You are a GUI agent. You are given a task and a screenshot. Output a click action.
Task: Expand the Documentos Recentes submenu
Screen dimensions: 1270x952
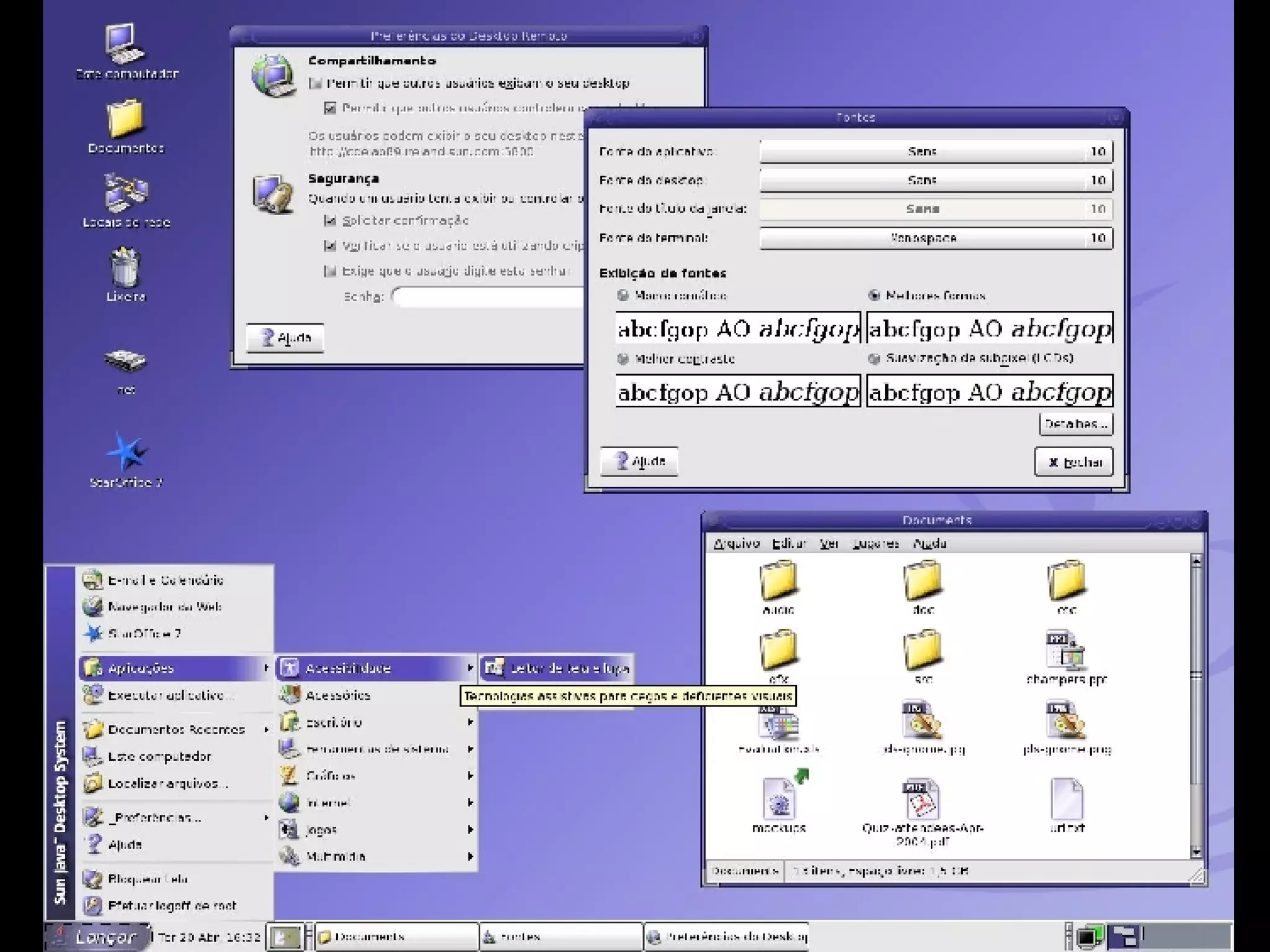click(x=177, y=729)
